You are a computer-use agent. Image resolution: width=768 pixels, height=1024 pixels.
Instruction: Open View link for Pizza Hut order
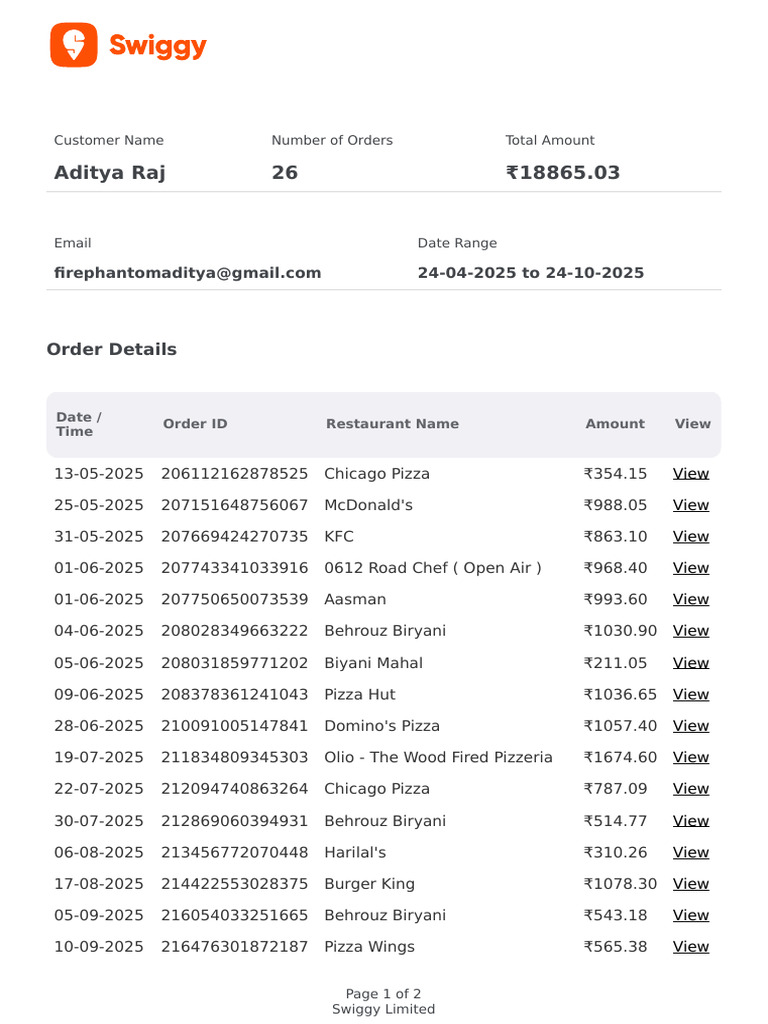click(x=691, y=694)
